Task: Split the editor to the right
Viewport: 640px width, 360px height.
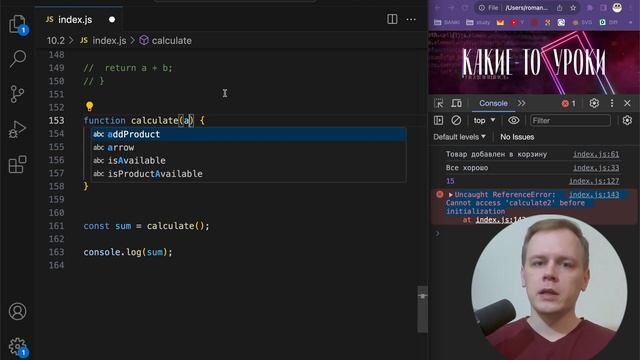Action: (x=392, y=19)
